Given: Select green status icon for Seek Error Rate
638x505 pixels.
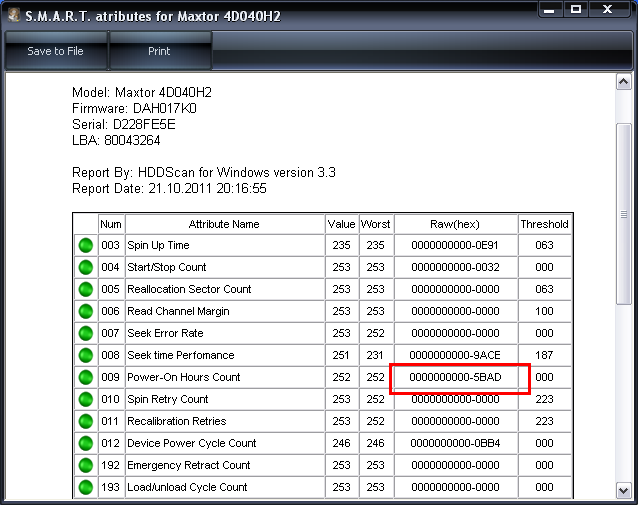Looking at the screenshot, I should pyautogui.click(x=86, y=333).
